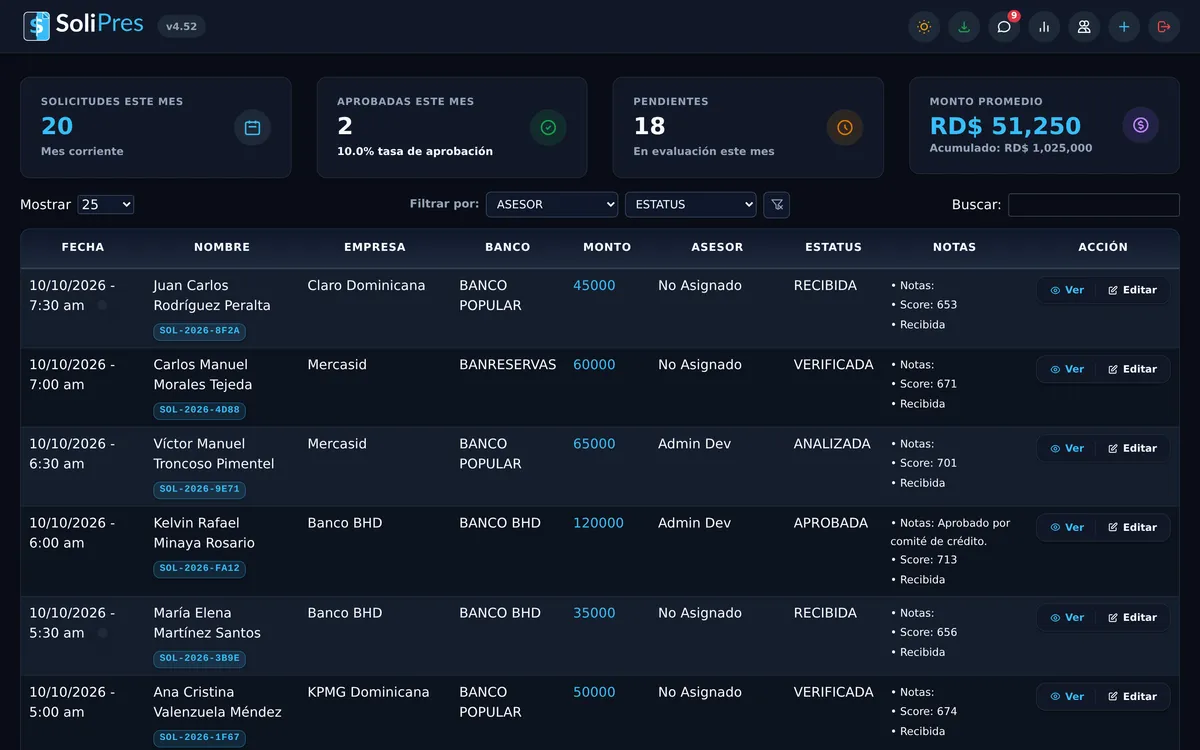Click the red logout icon
This screenshot has width=1200, height=750.
[x=1164, y=27]
